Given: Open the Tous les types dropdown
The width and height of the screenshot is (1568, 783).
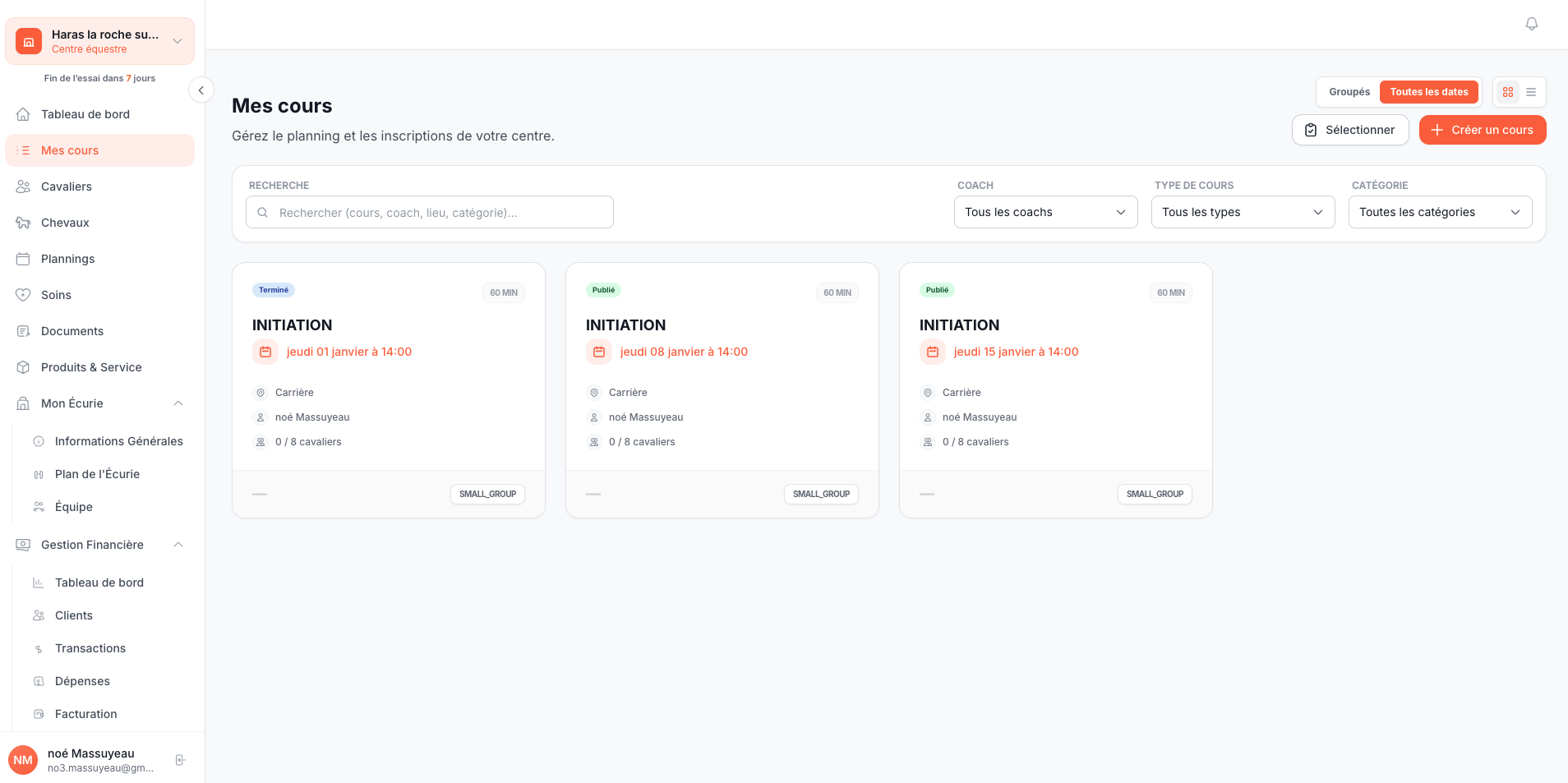Looking at the screenshot, I should point(1243,212).
